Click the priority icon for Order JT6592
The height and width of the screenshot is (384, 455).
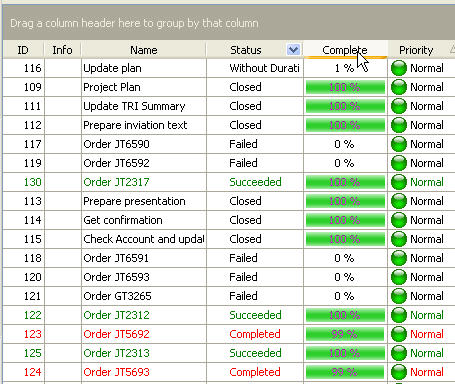(x=399, y=163)
